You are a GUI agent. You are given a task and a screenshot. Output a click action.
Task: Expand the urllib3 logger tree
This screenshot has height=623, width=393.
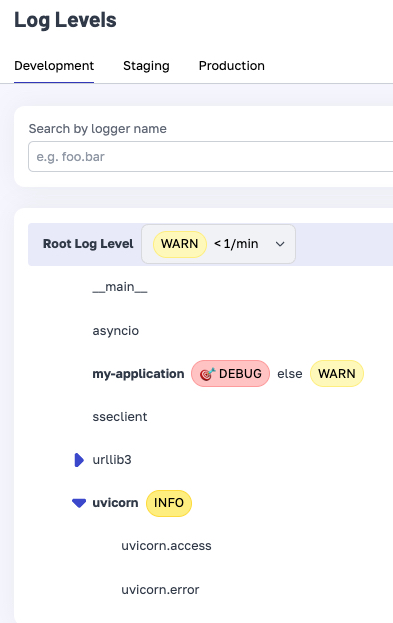click(79, 460)
